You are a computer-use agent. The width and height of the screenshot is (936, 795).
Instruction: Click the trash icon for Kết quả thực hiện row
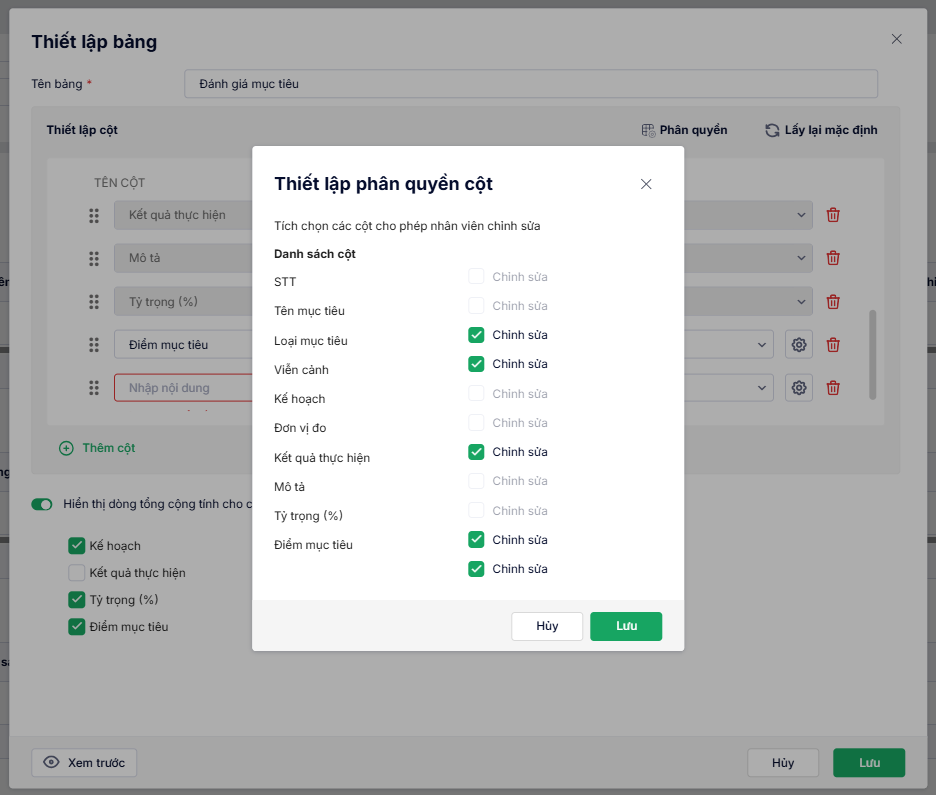tap(833, 215)
